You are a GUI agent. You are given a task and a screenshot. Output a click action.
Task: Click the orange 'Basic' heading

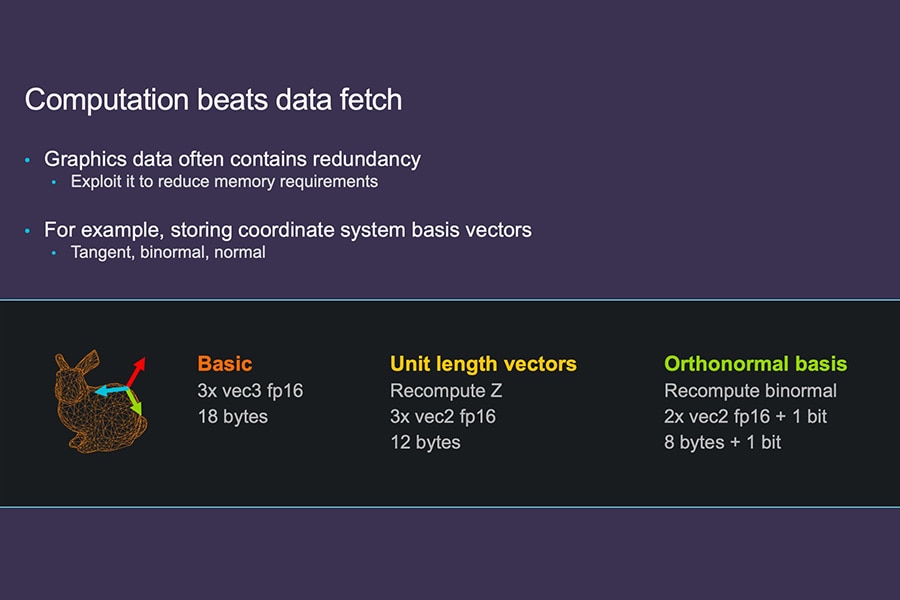(225, 364)
